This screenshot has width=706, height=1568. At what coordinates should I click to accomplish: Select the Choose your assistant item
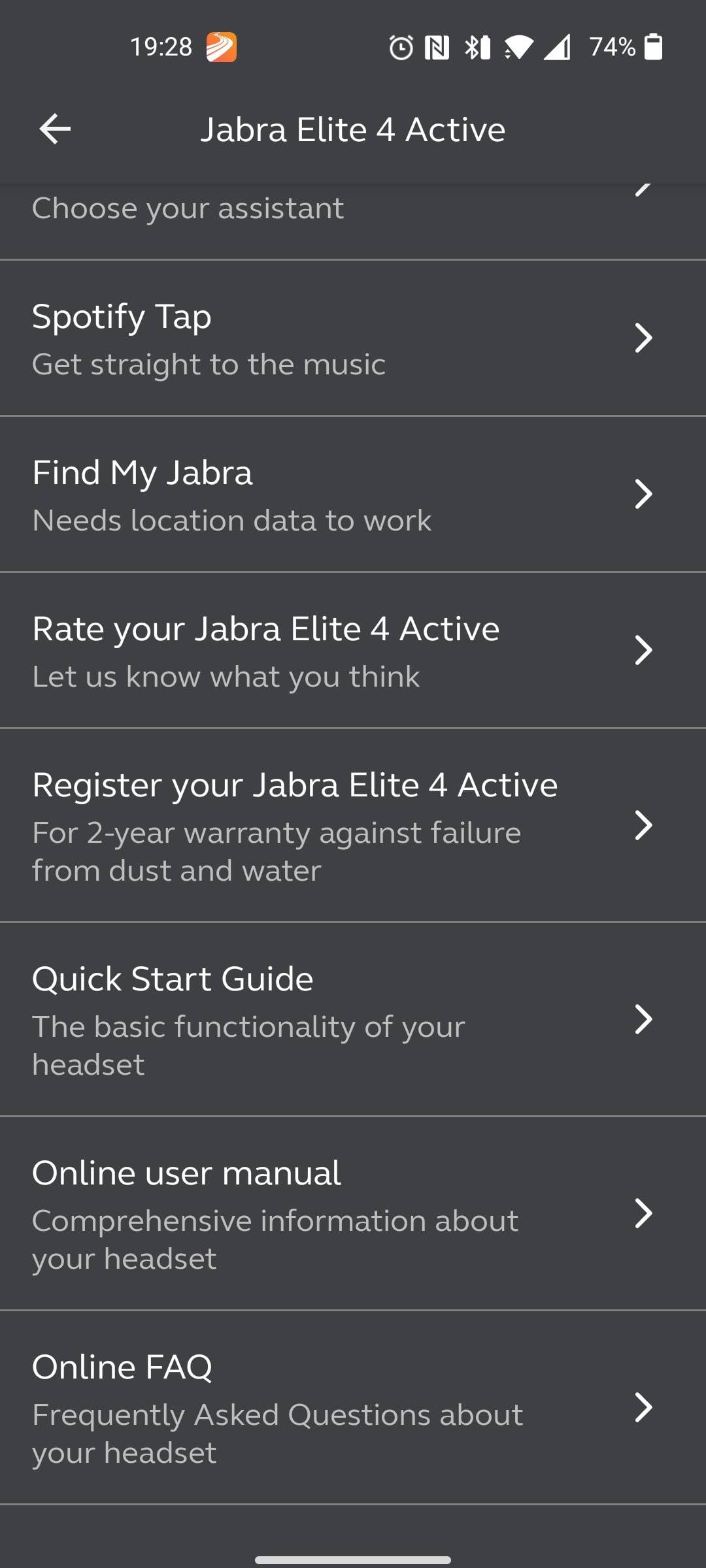188,209
